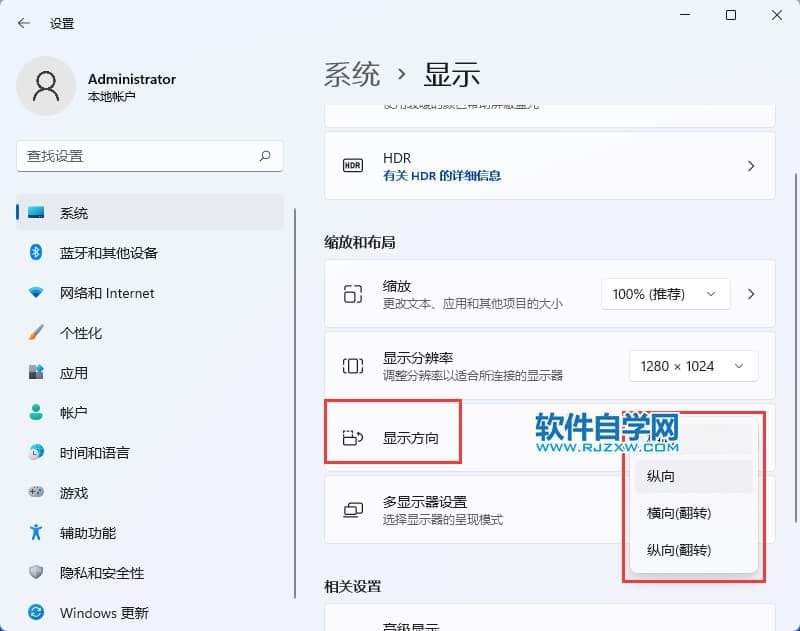Open Privacy and security (隐私和安全性)
The height and width of the screenshot is (631, 800).
pos(101,573)
